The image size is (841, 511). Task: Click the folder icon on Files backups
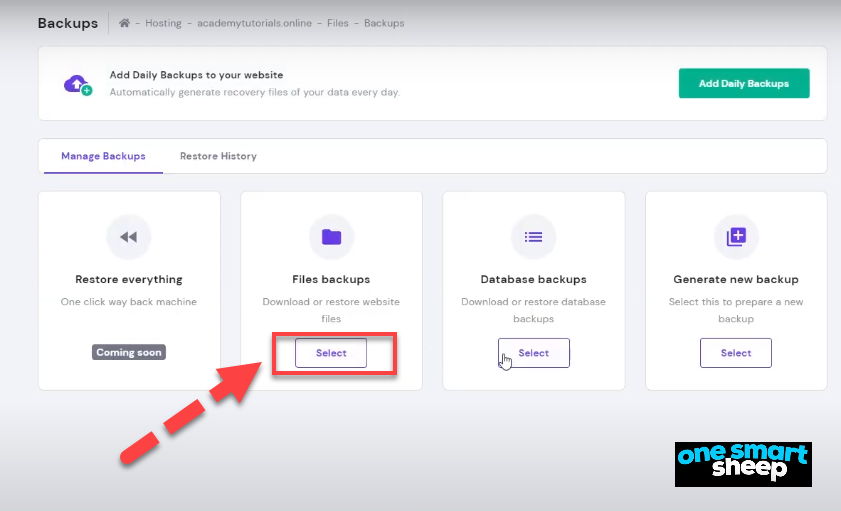331,237
